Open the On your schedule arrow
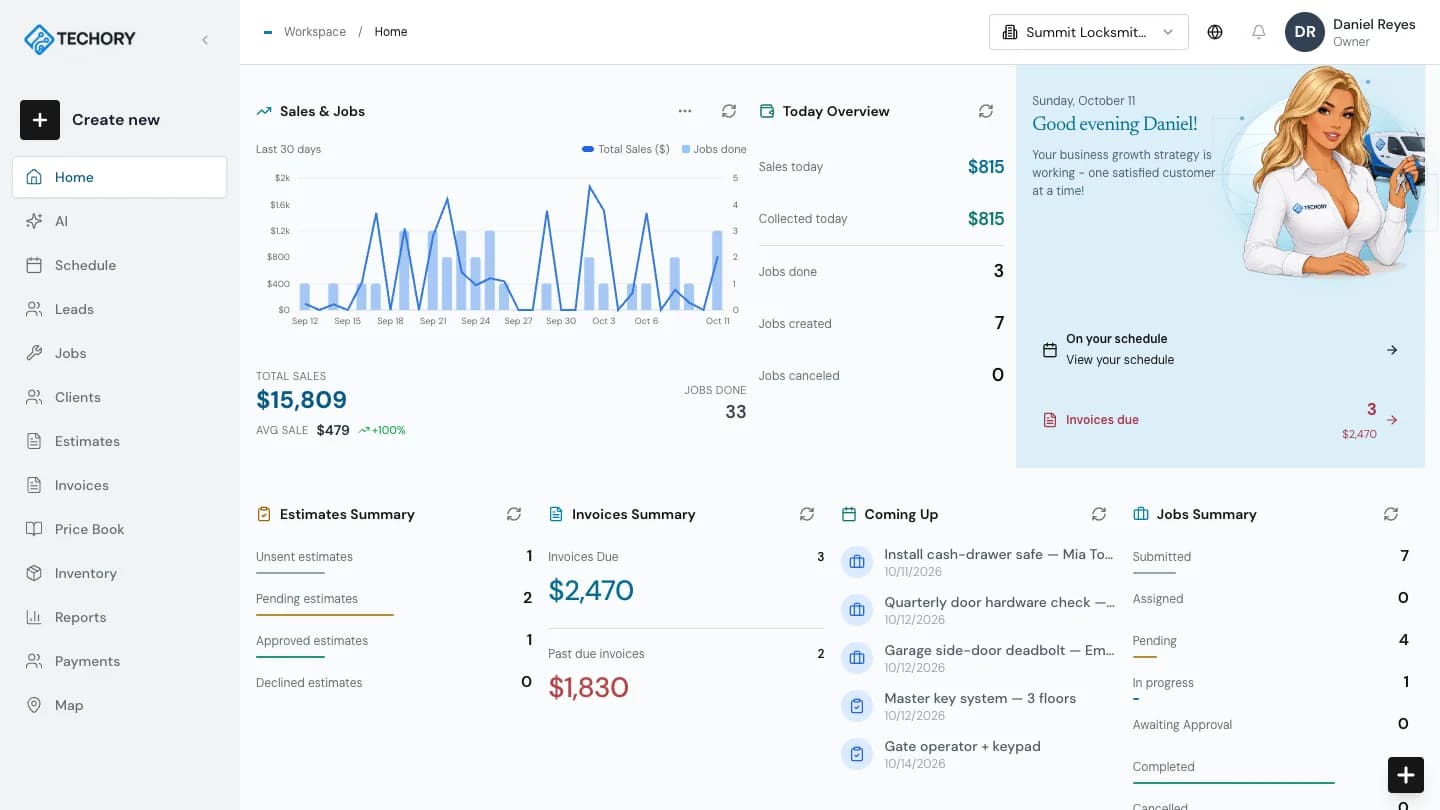1440x810 pixels. (x=1392, y=350)
